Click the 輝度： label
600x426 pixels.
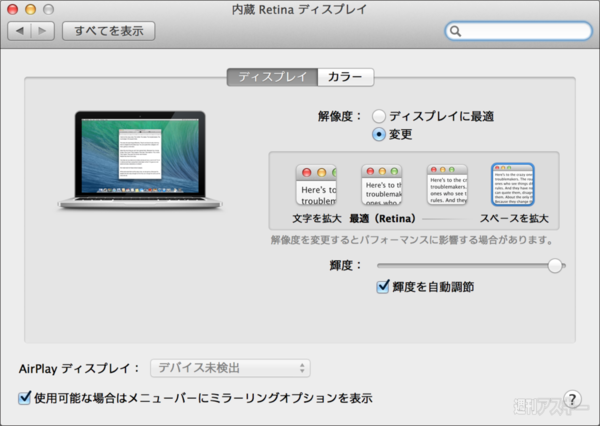pos(346,265)
